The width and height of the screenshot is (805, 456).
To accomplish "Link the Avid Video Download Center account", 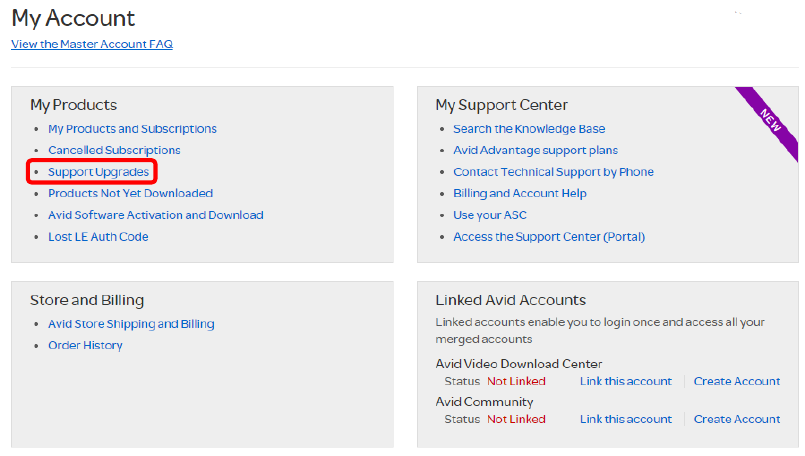I will click(625, 381).
